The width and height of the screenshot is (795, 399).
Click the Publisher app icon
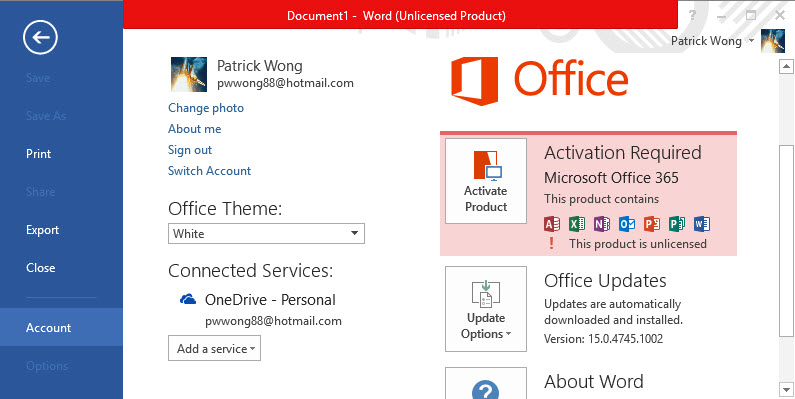676,224
